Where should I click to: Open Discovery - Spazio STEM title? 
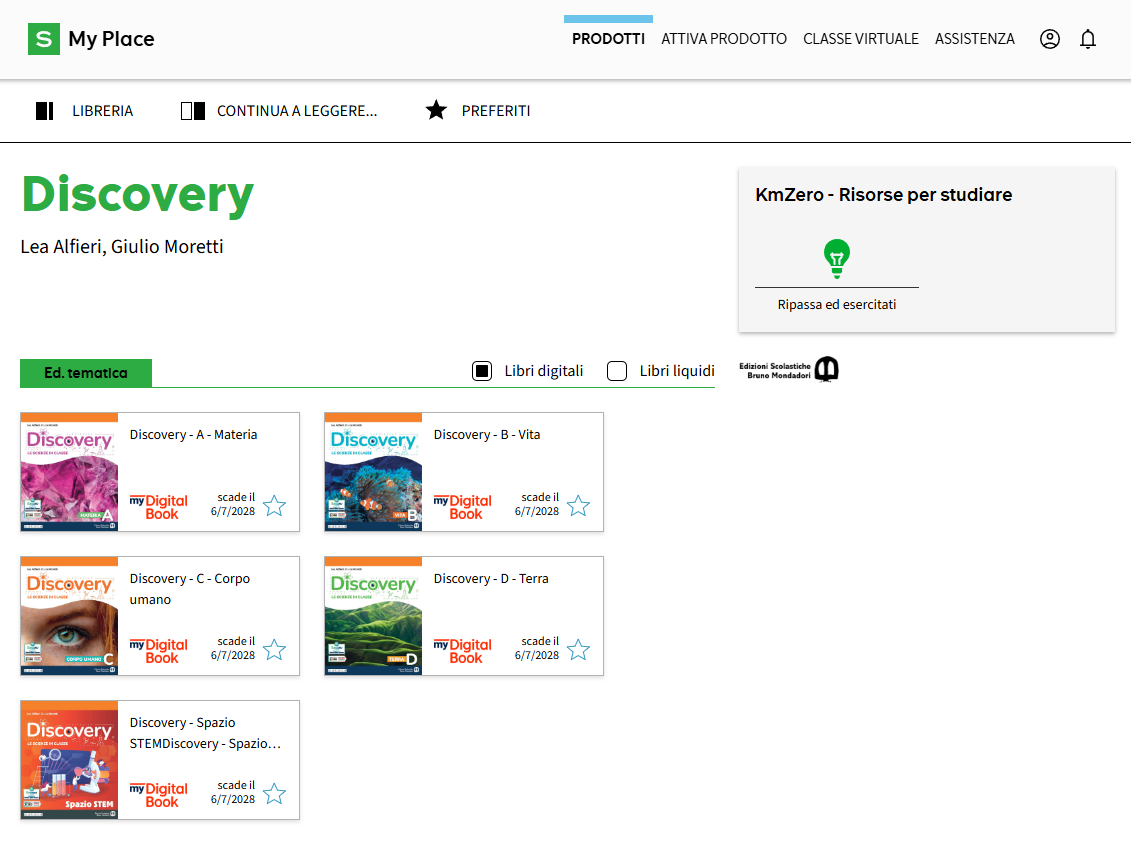pos(206,733)
